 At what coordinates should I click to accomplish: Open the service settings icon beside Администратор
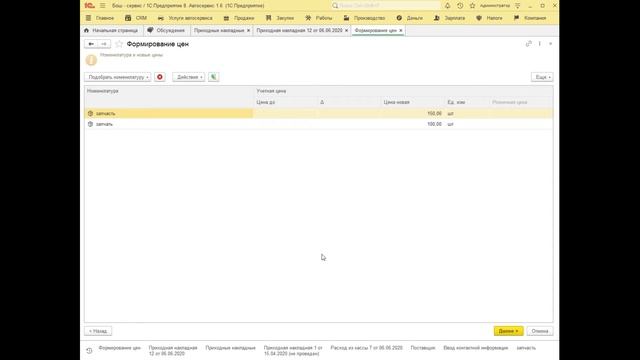[x=518, y=6]
